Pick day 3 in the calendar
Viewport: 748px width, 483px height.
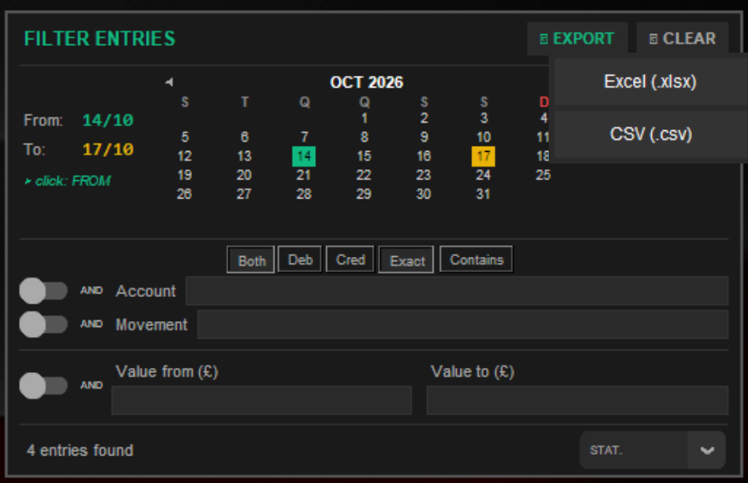(x=484, y=118)
